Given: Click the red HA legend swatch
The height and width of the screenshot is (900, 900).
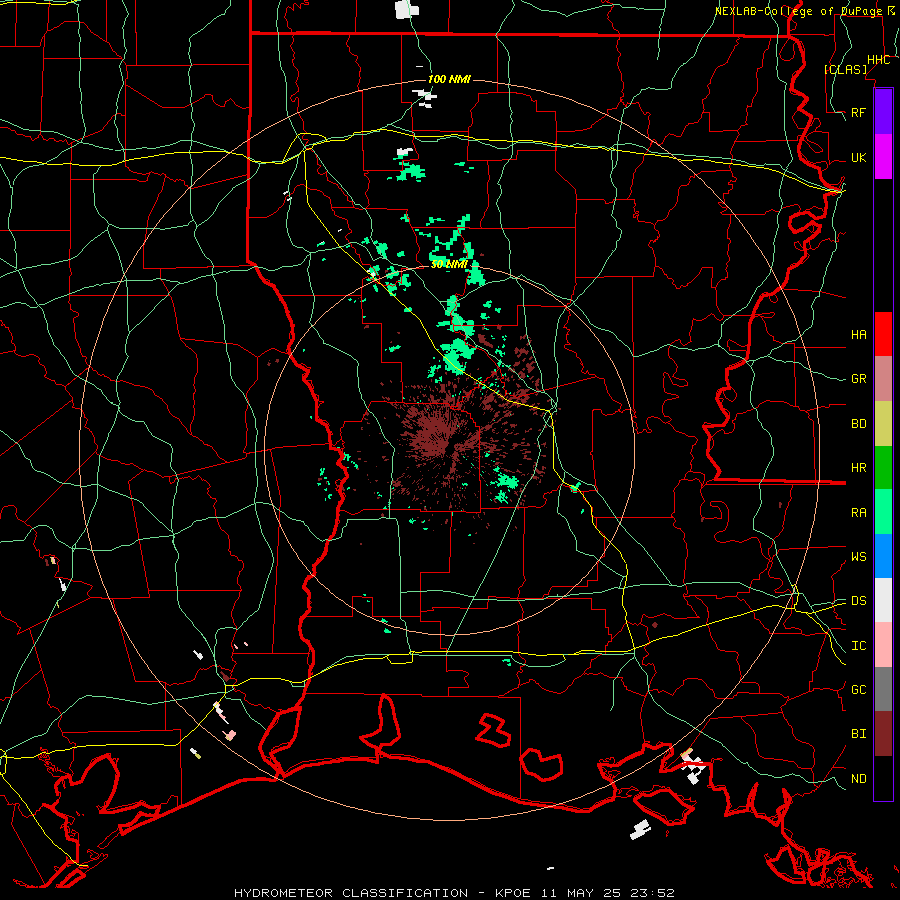Looking at the screenshot, I should (x=883, y=334).
